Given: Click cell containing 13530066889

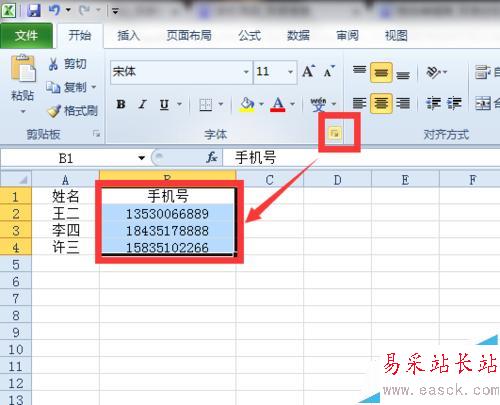Looking at the screenshot, I should (167, 214).
